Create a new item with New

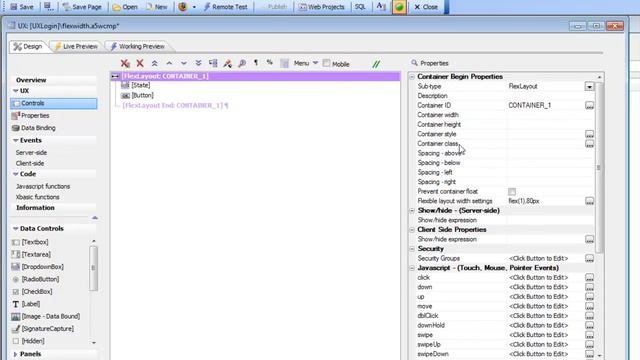coord(157,7)
